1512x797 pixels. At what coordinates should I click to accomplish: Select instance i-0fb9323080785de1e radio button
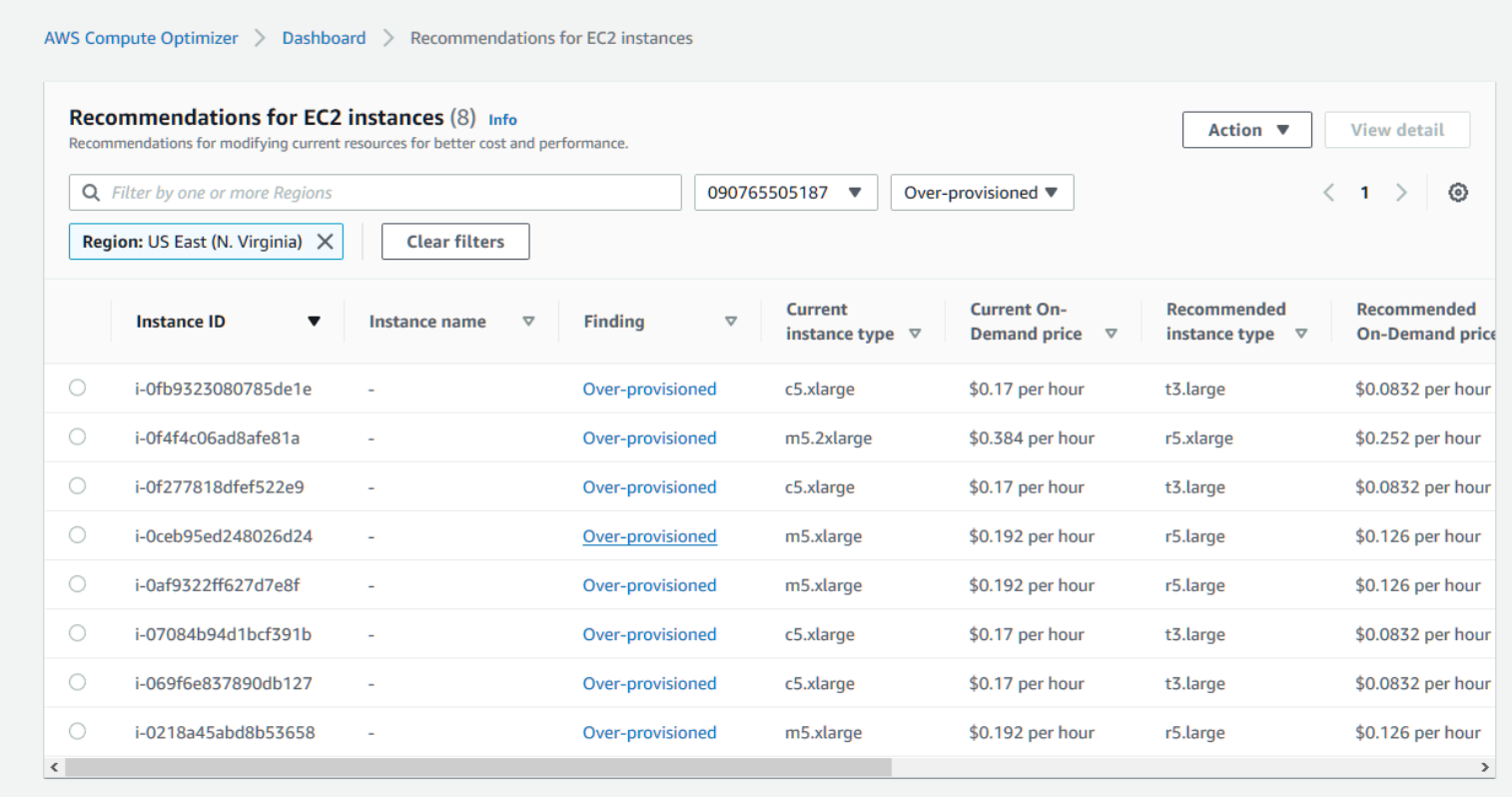pos(78,389)
